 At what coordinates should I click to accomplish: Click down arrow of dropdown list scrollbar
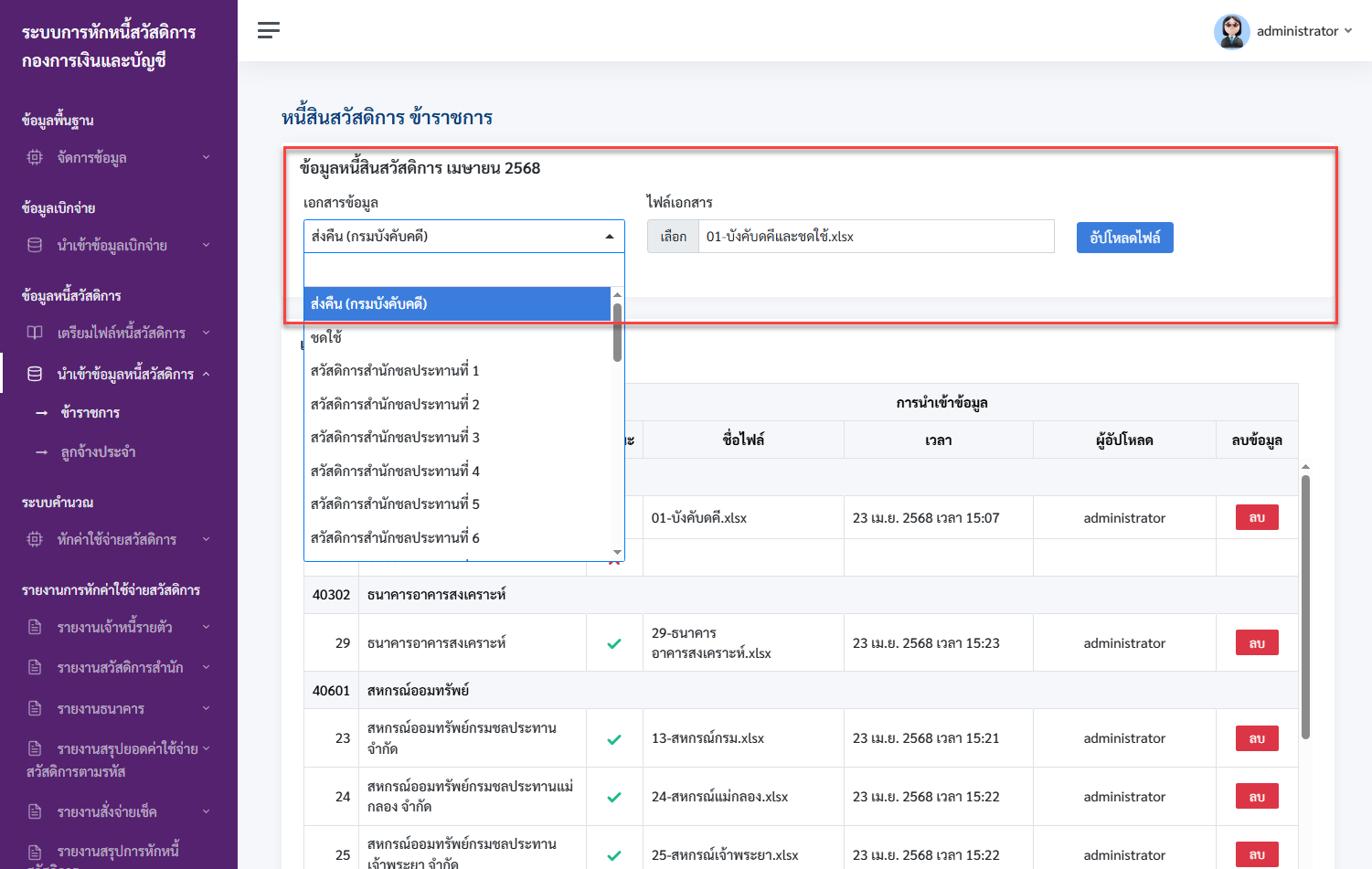[x=618, y=553]
